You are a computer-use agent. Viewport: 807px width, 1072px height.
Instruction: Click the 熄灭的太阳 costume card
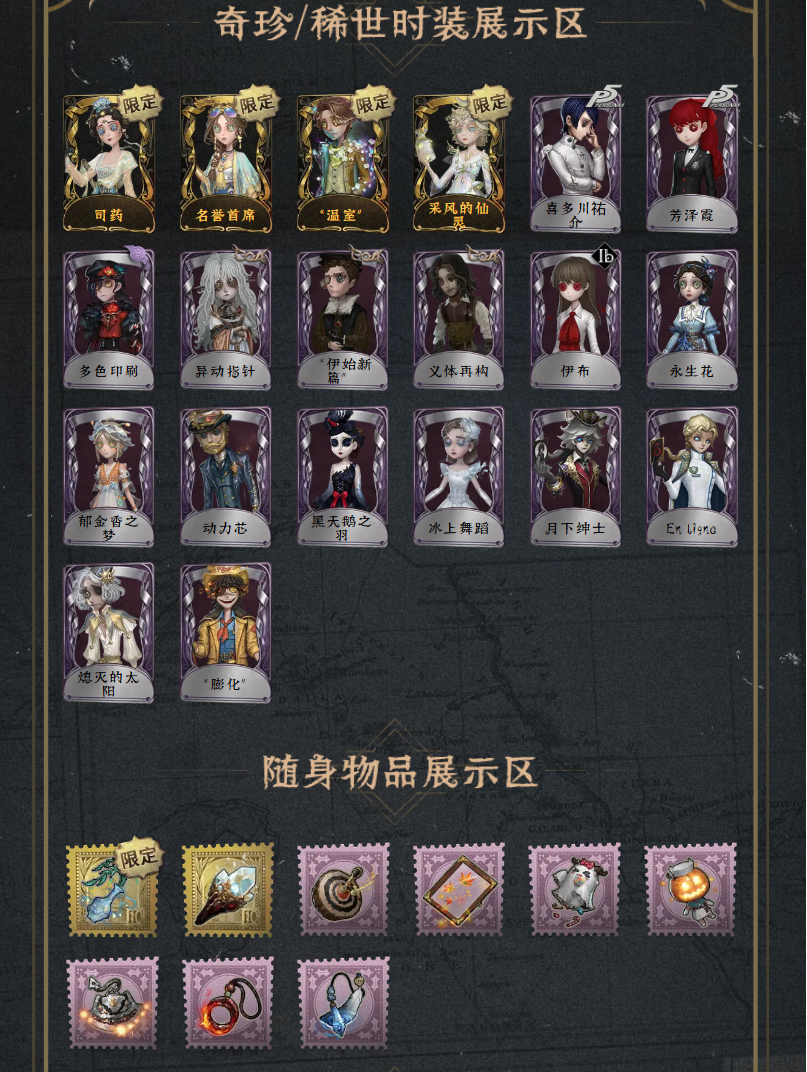click(x=109, y=633)
